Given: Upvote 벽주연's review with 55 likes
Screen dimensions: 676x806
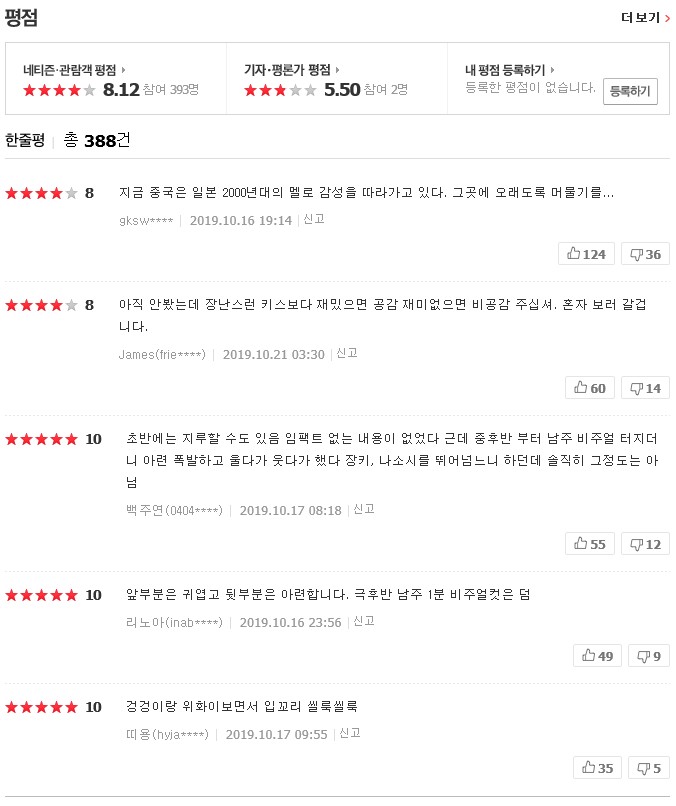Looking at the screenshot, I should pyautogui.click(x=590, y=544).
